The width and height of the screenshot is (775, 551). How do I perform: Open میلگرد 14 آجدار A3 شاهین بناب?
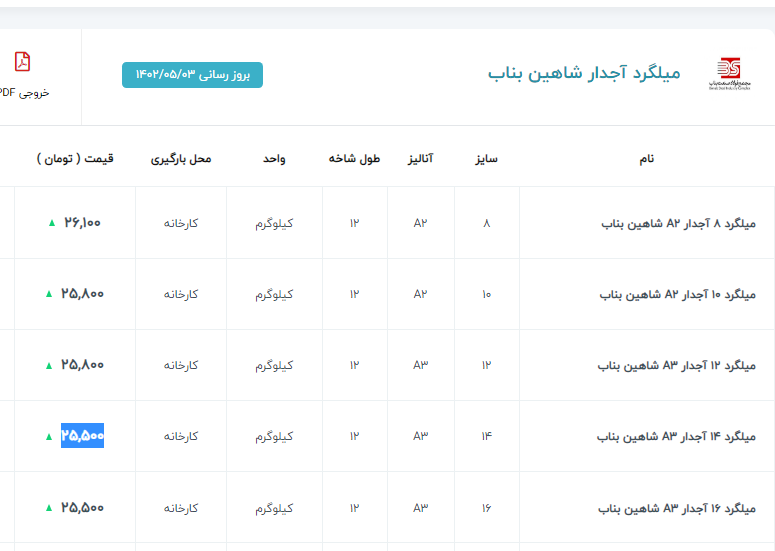(x=676, y=437)
